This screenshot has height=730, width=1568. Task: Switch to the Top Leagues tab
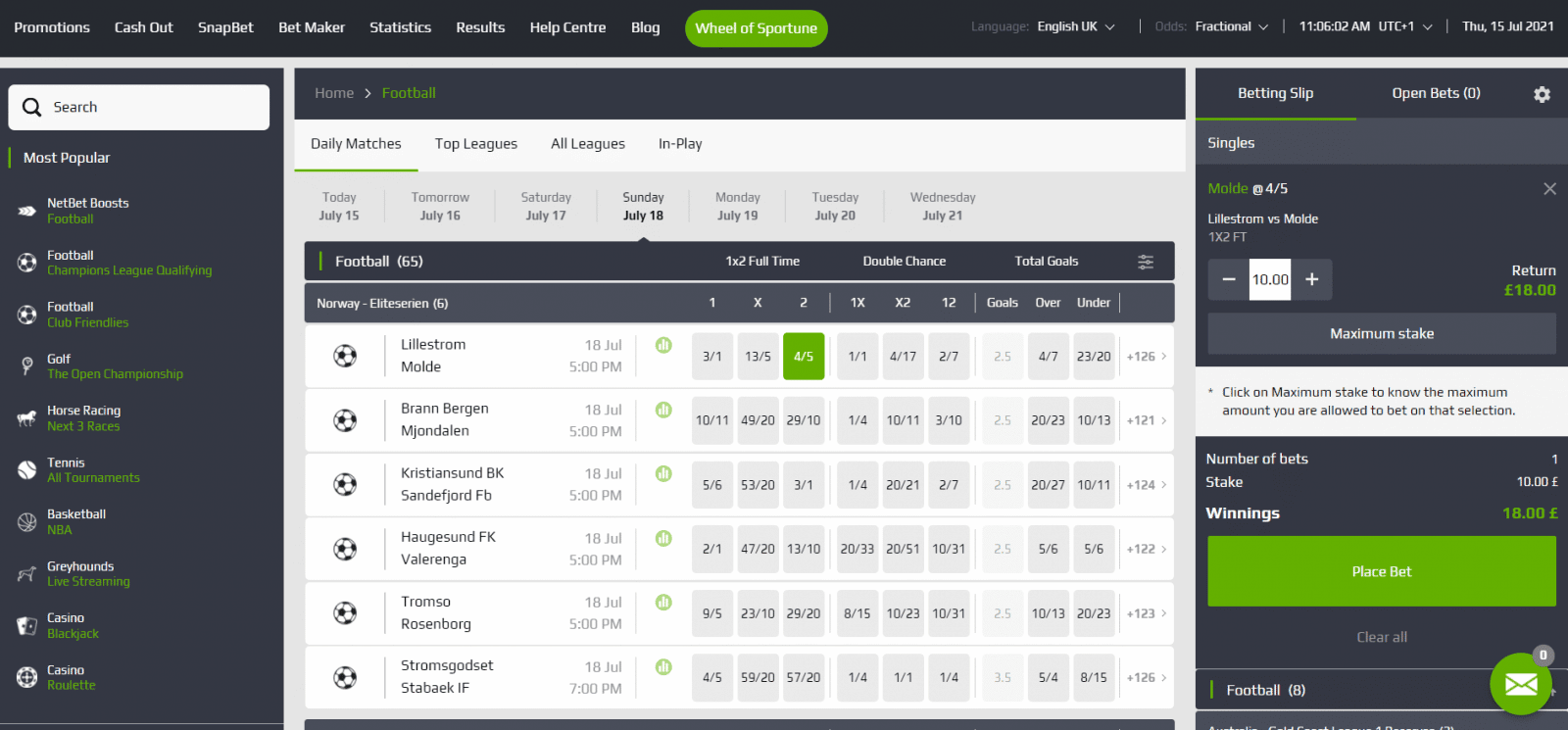(476, 144)
